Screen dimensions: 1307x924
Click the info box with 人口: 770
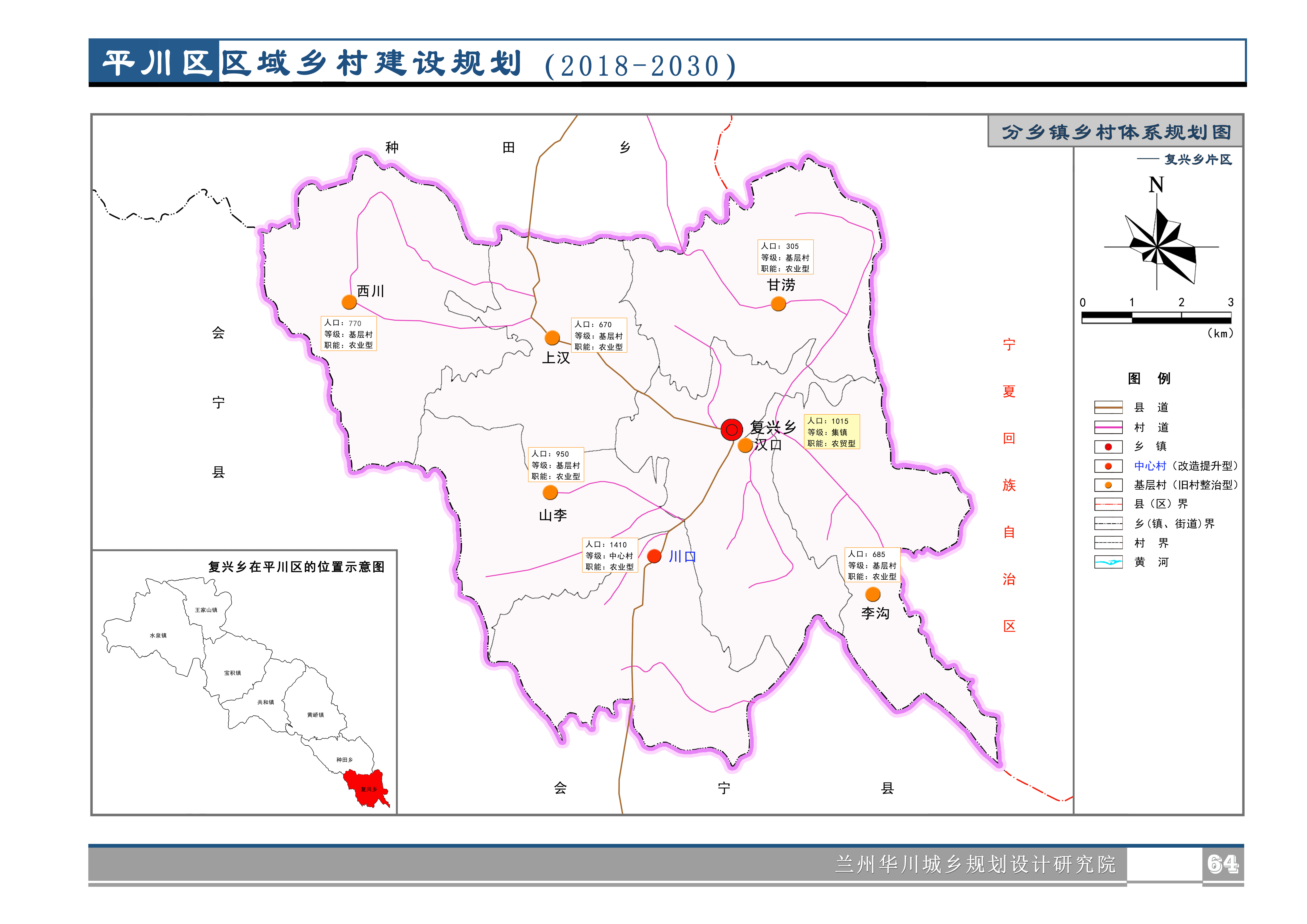[x=348, y=334]
